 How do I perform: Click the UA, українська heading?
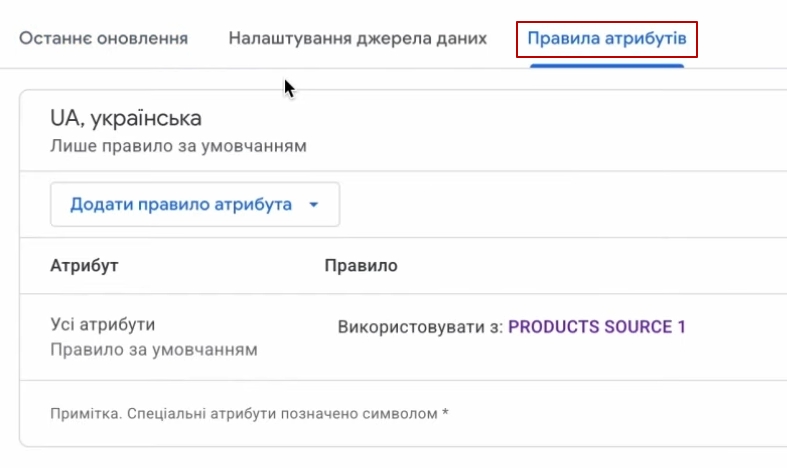(x=125, y=118)
